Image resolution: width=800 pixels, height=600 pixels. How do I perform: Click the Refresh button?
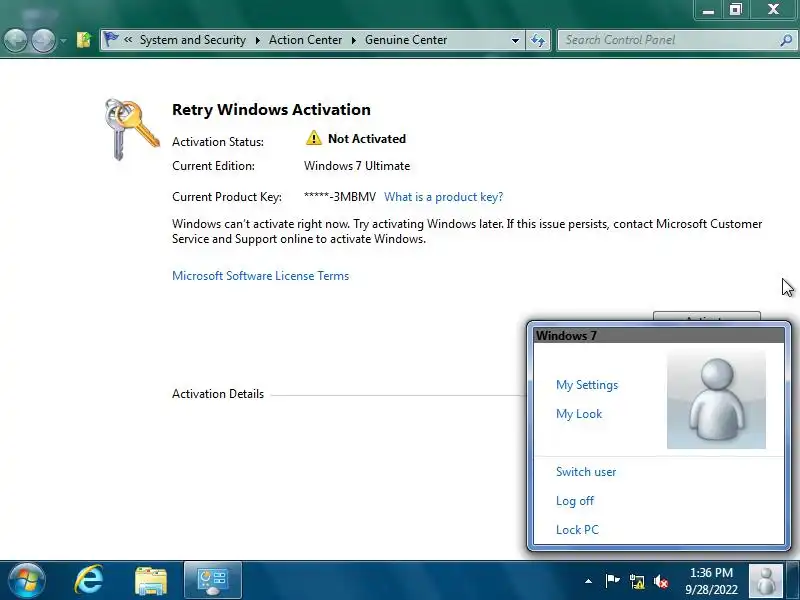click(x=538, y=40)
